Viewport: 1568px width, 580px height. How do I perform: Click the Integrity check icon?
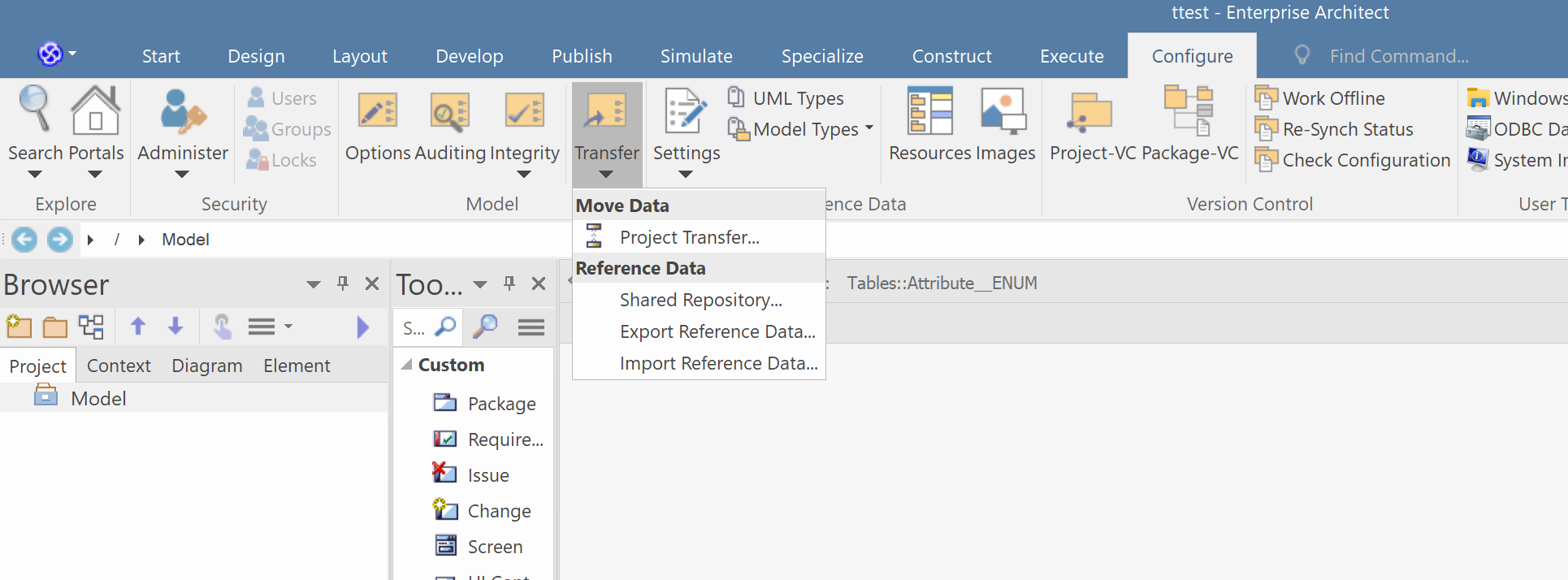coord(524,114)
